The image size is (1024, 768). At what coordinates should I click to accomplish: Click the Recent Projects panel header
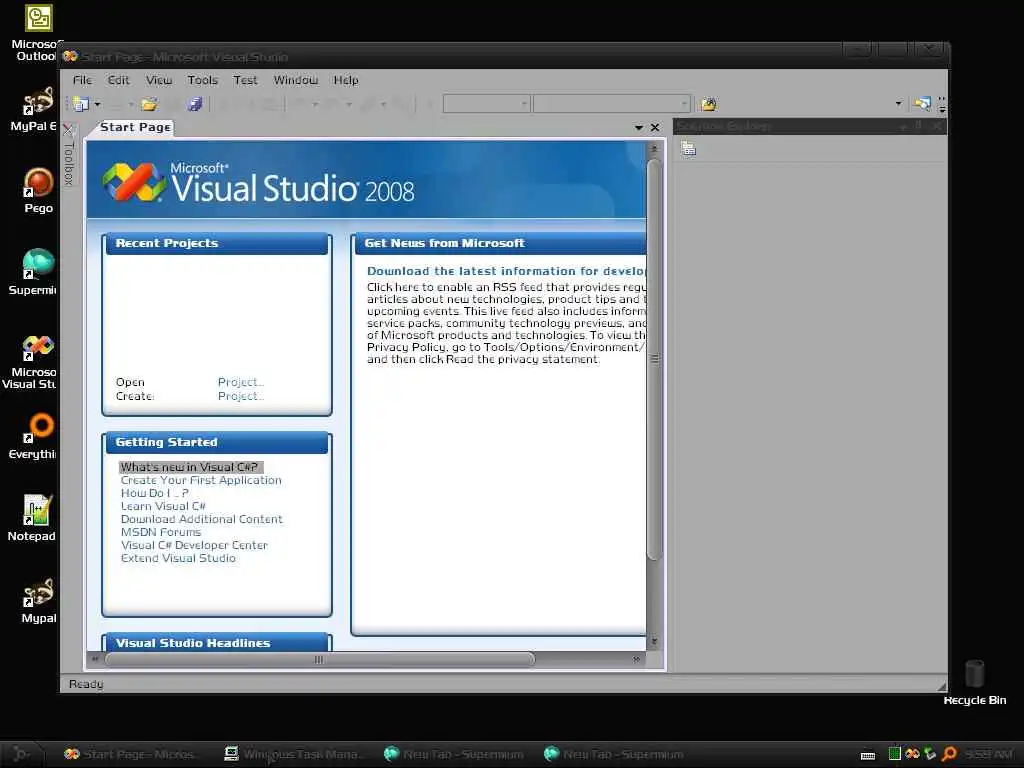[x=217, y=243]
